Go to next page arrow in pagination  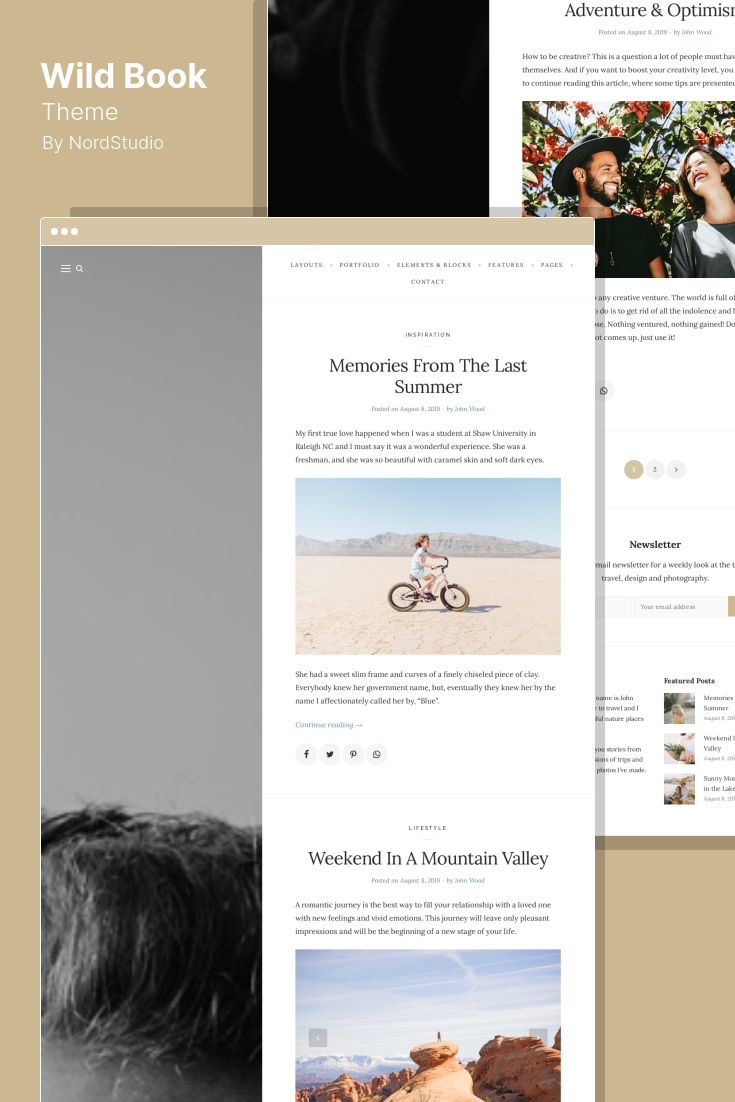click(676, 469)
